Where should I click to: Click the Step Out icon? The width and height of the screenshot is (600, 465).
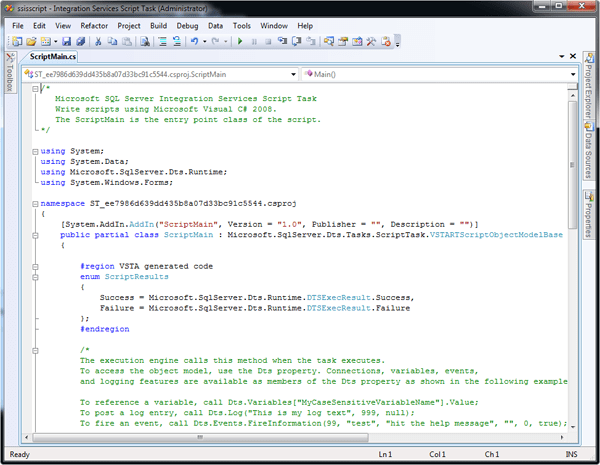click(x=311, y=41)
